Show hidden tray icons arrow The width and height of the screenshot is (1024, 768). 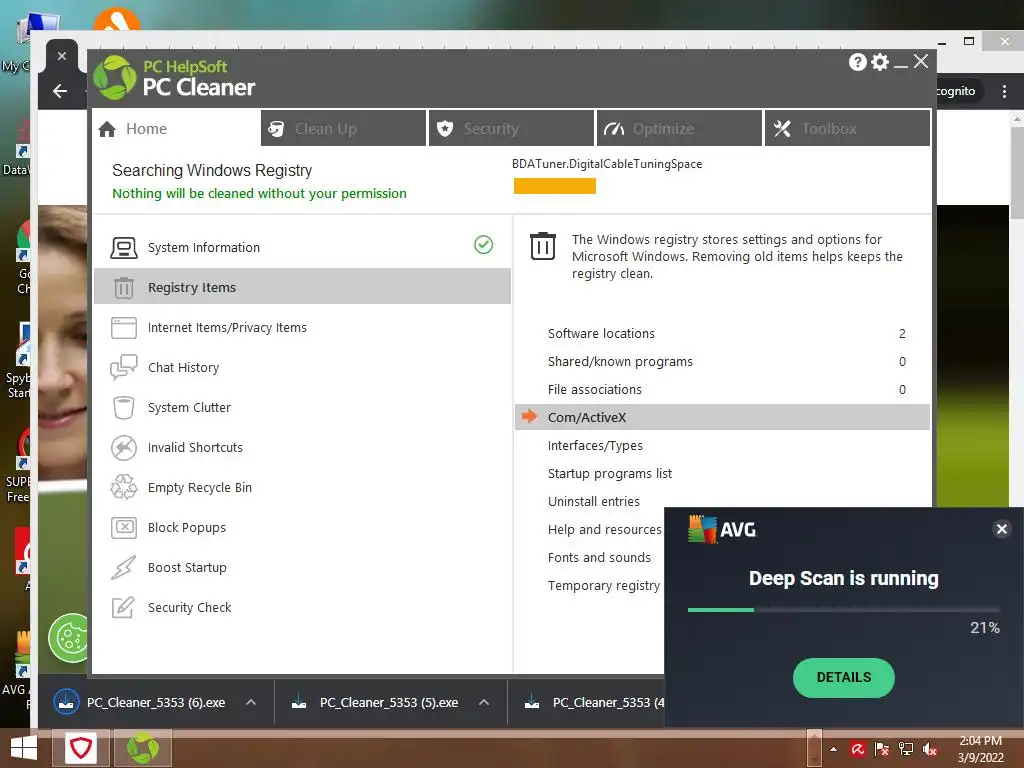pos(833,749)
